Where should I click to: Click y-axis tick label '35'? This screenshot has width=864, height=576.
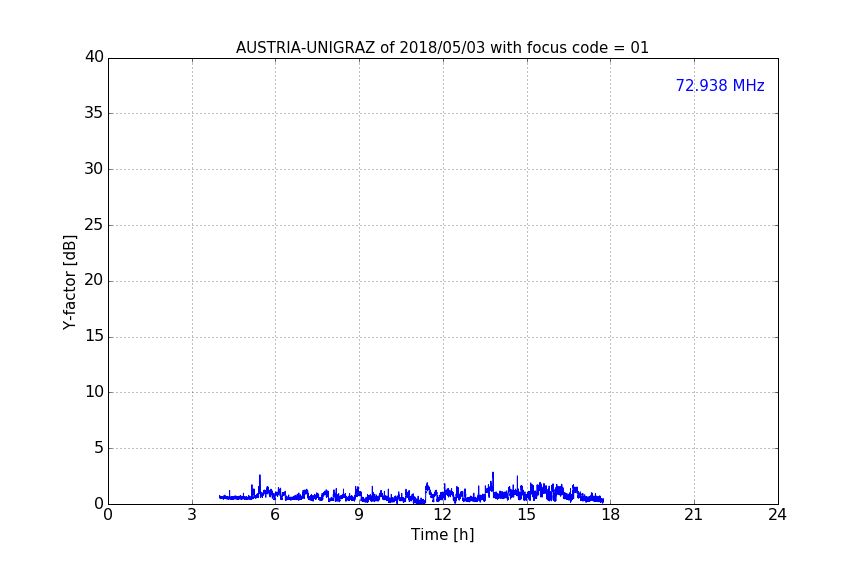tap(94, 113)
